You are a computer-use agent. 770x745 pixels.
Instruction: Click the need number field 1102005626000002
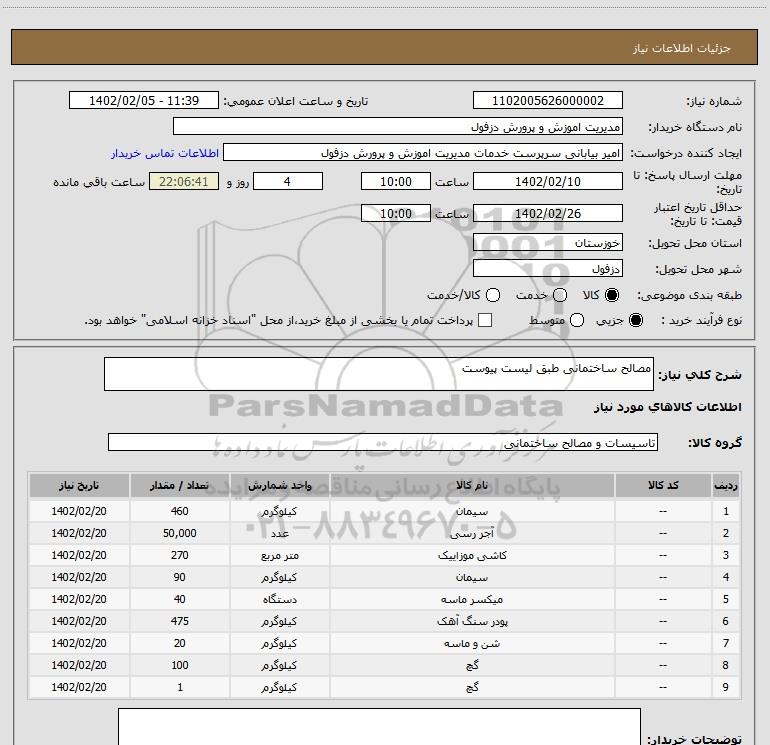pos(548,101)
